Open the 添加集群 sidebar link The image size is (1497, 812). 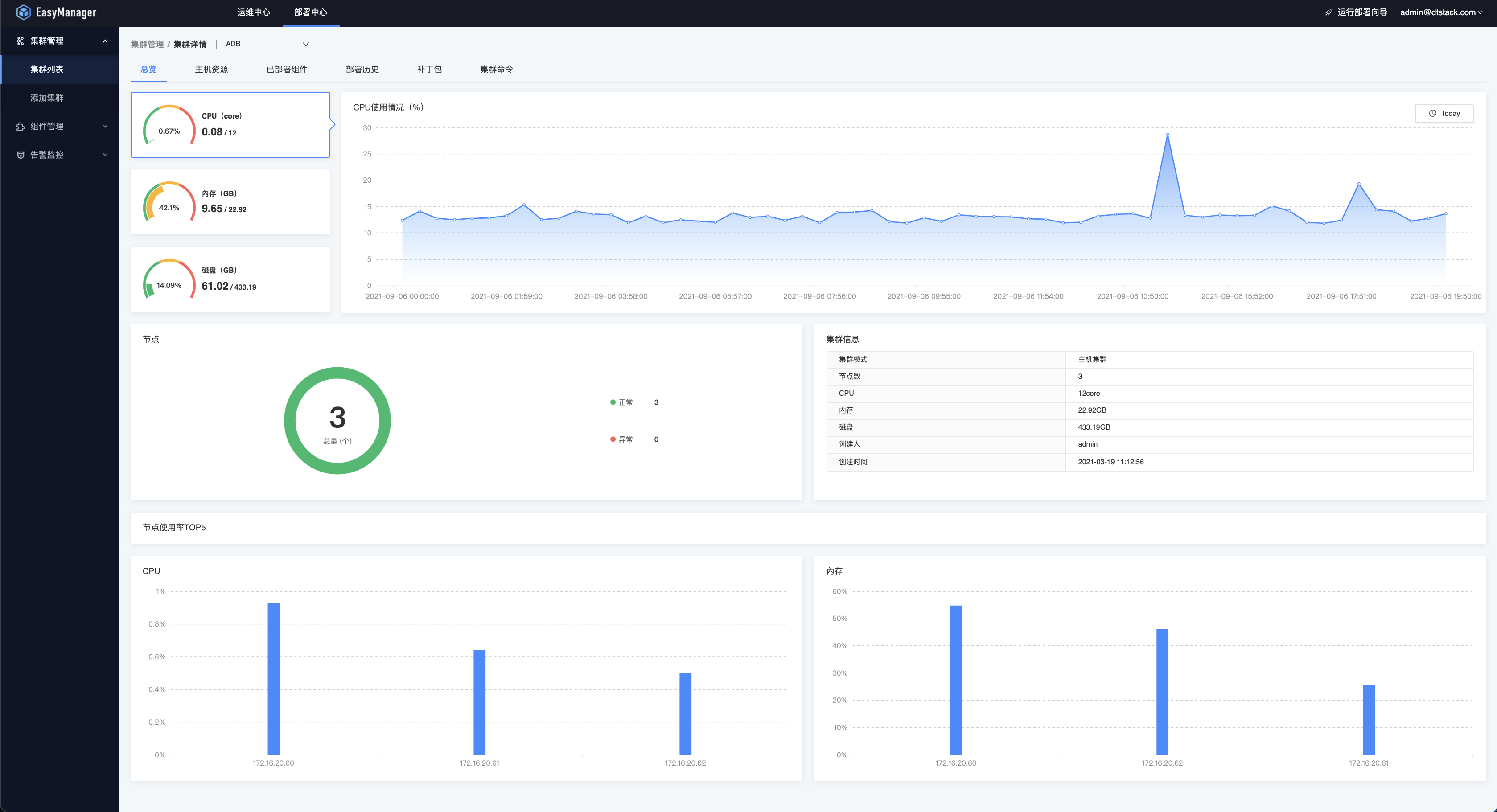point(47,98)
